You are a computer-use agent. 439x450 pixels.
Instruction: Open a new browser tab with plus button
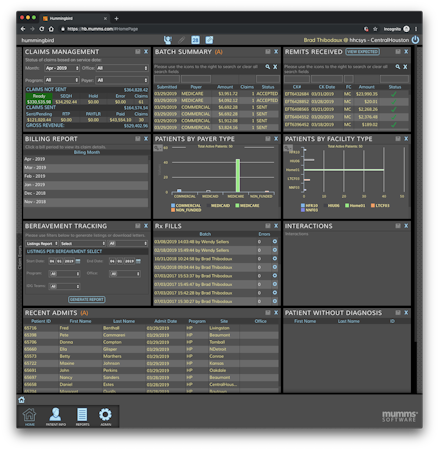tap(116, 19)
